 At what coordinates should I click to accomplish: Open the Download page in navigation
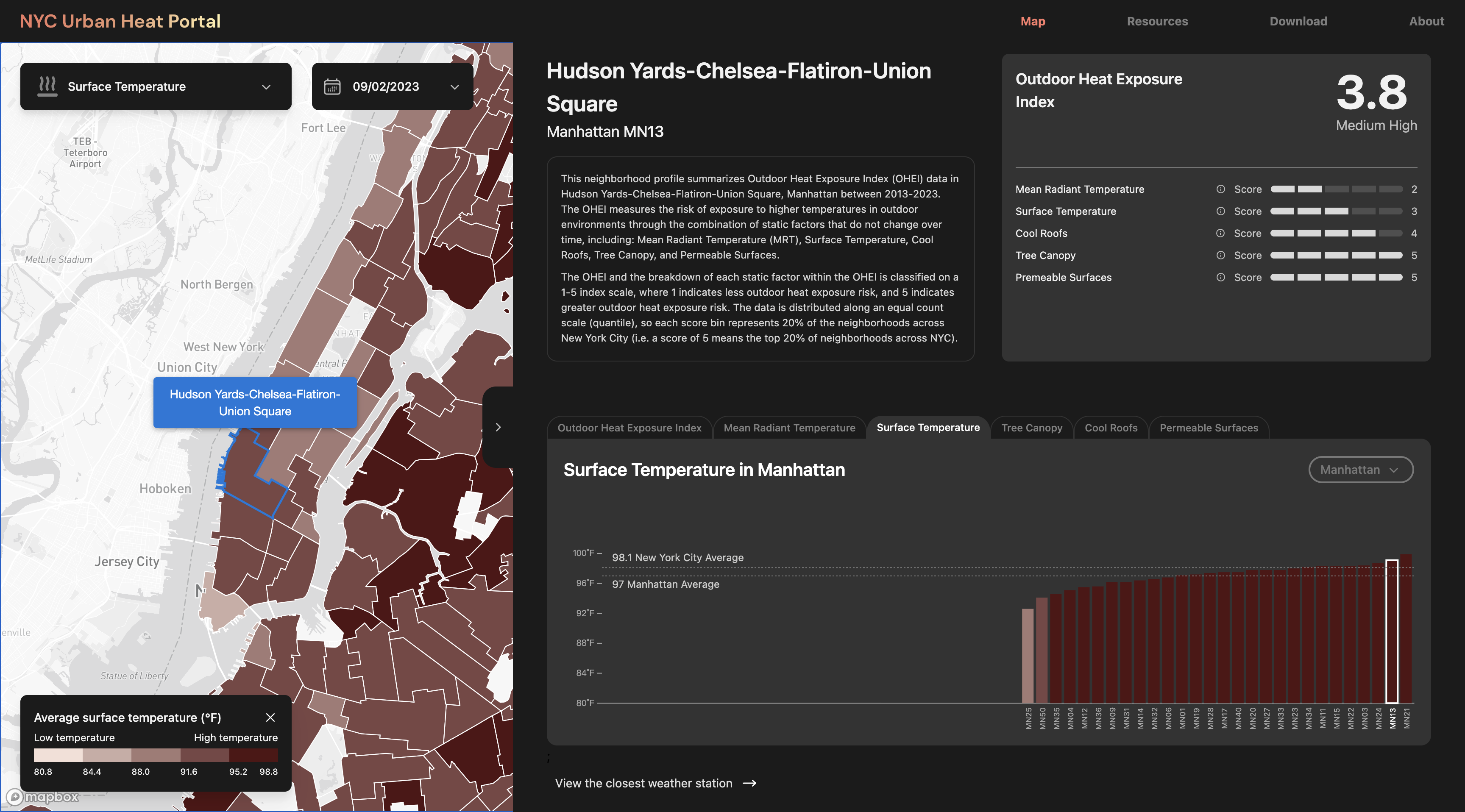coord(1298,21)
